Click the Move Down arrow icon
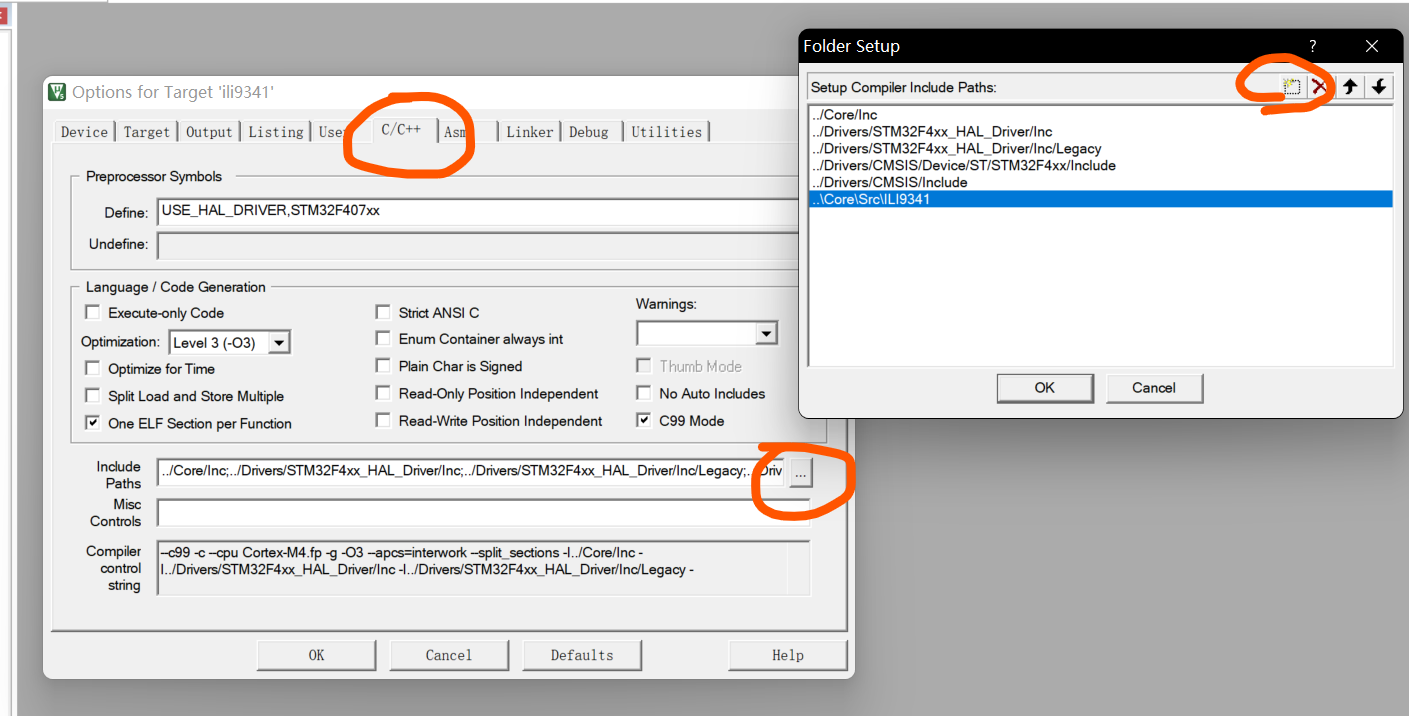This screenshot has width=1409, height=716. [1379, 87]
